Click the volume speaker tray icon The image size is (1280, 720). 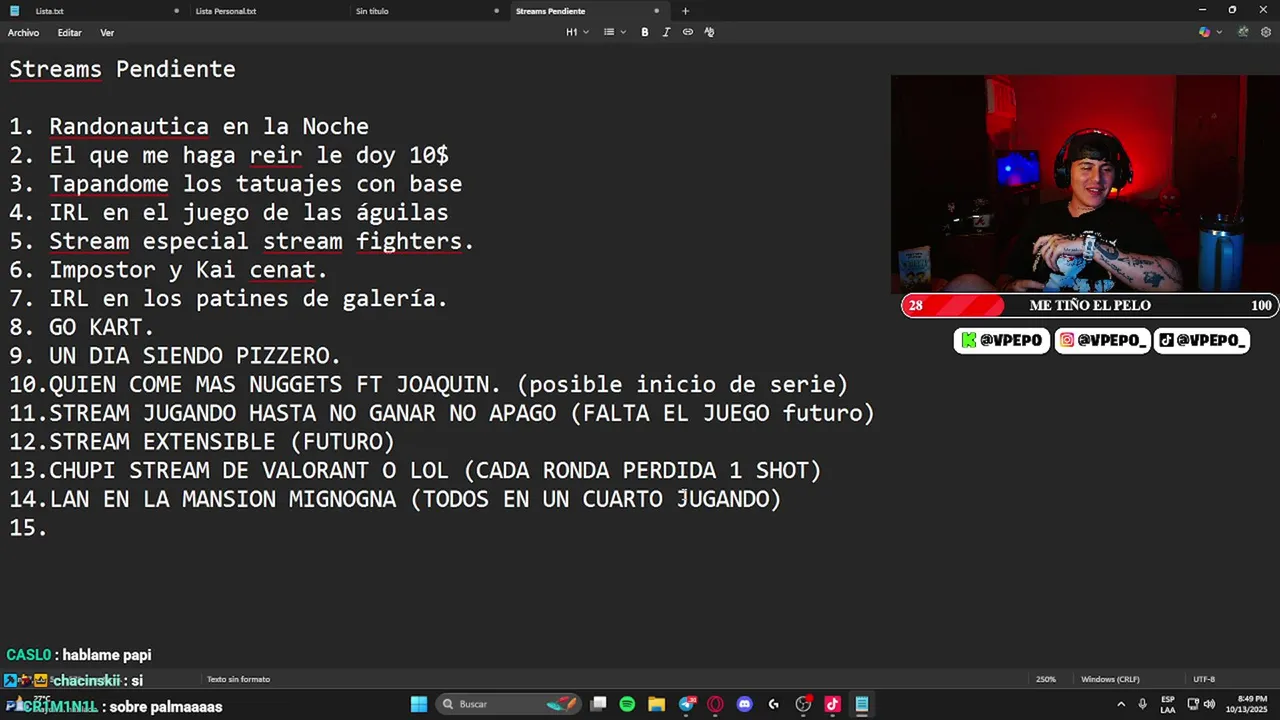click(1209, 704)
